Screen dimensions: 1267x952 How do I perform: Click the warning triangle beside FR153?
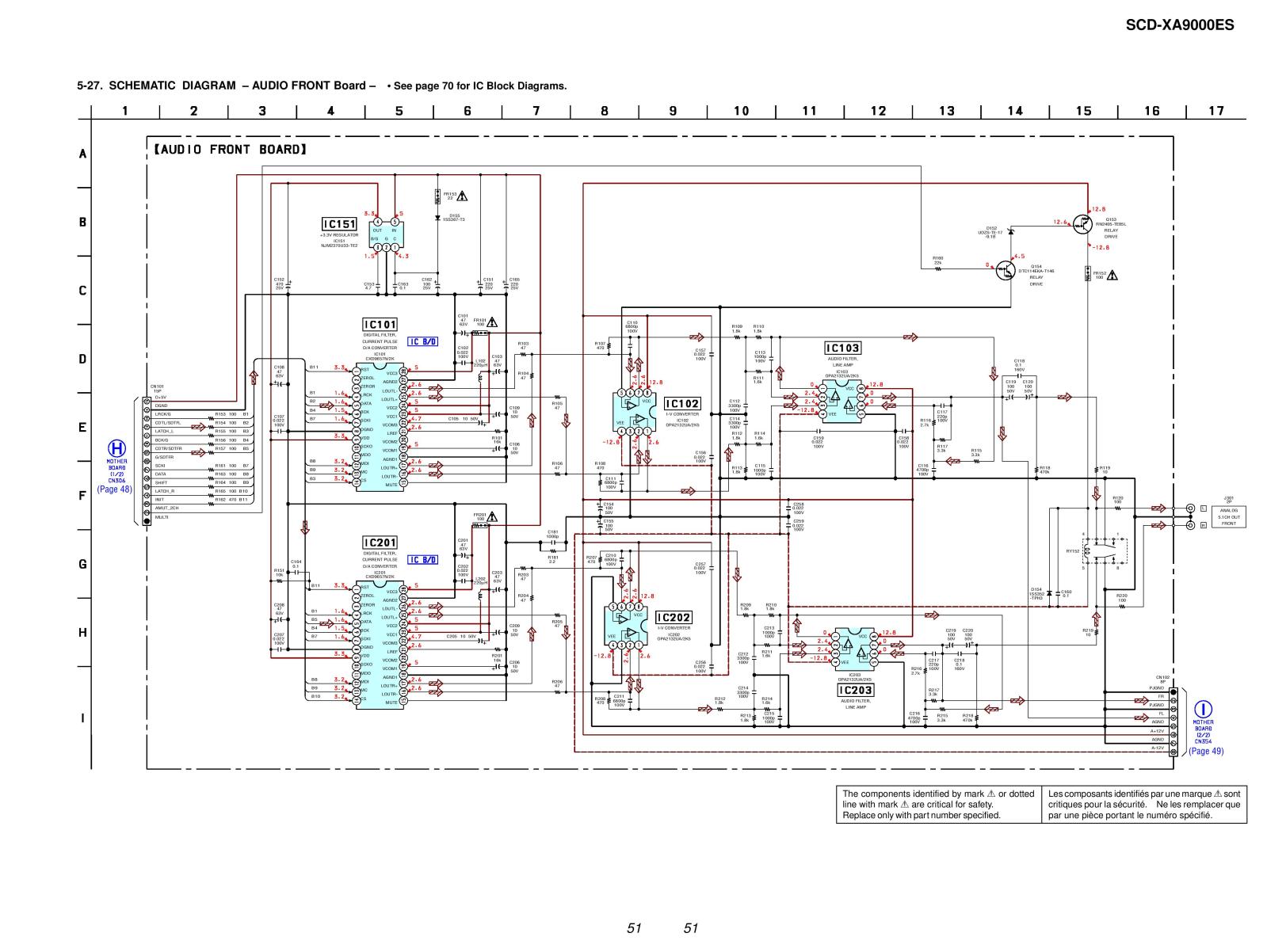tap(462, 196)
